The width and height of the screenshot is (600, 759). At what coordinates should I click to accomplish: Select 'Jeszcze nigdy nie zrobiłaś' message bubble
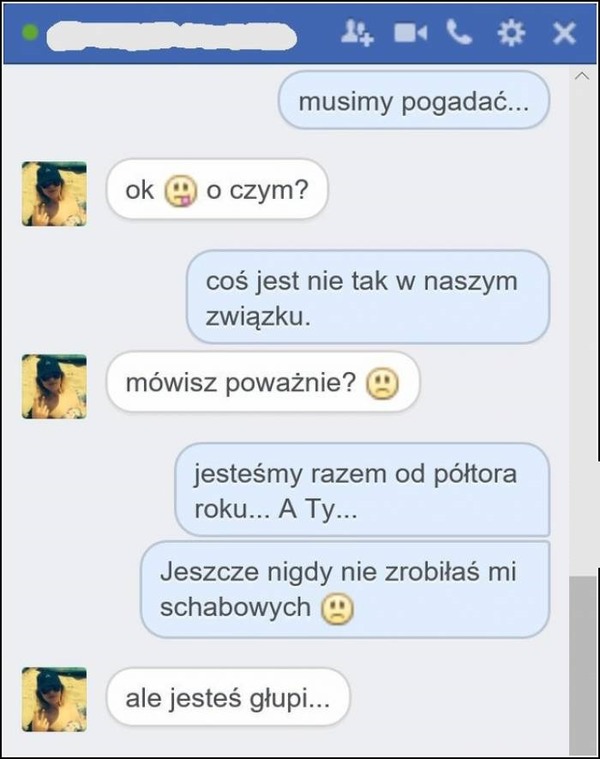coord(345,589)
